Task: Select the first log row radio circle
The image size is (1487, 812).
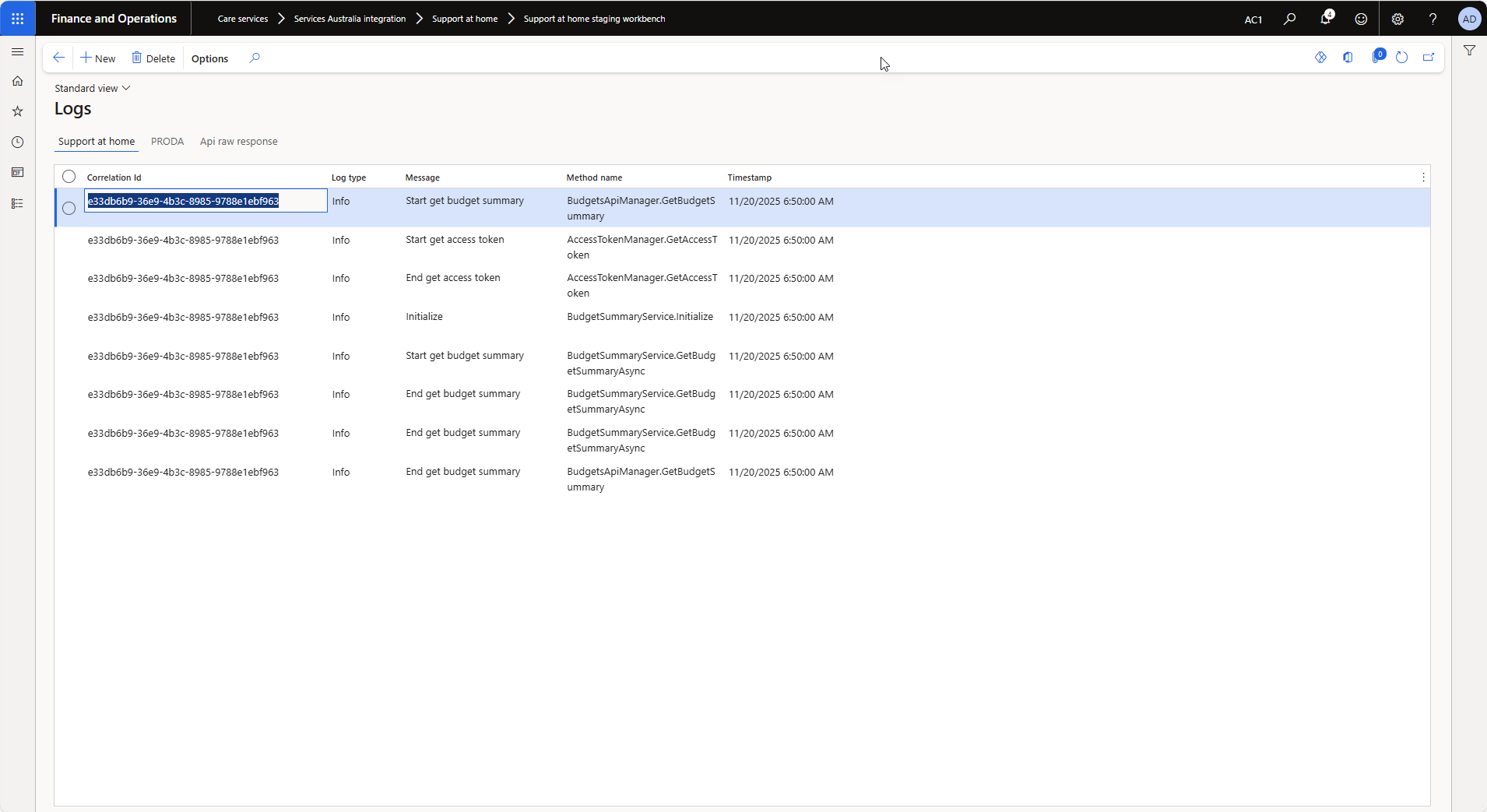Action: (69, 208)
